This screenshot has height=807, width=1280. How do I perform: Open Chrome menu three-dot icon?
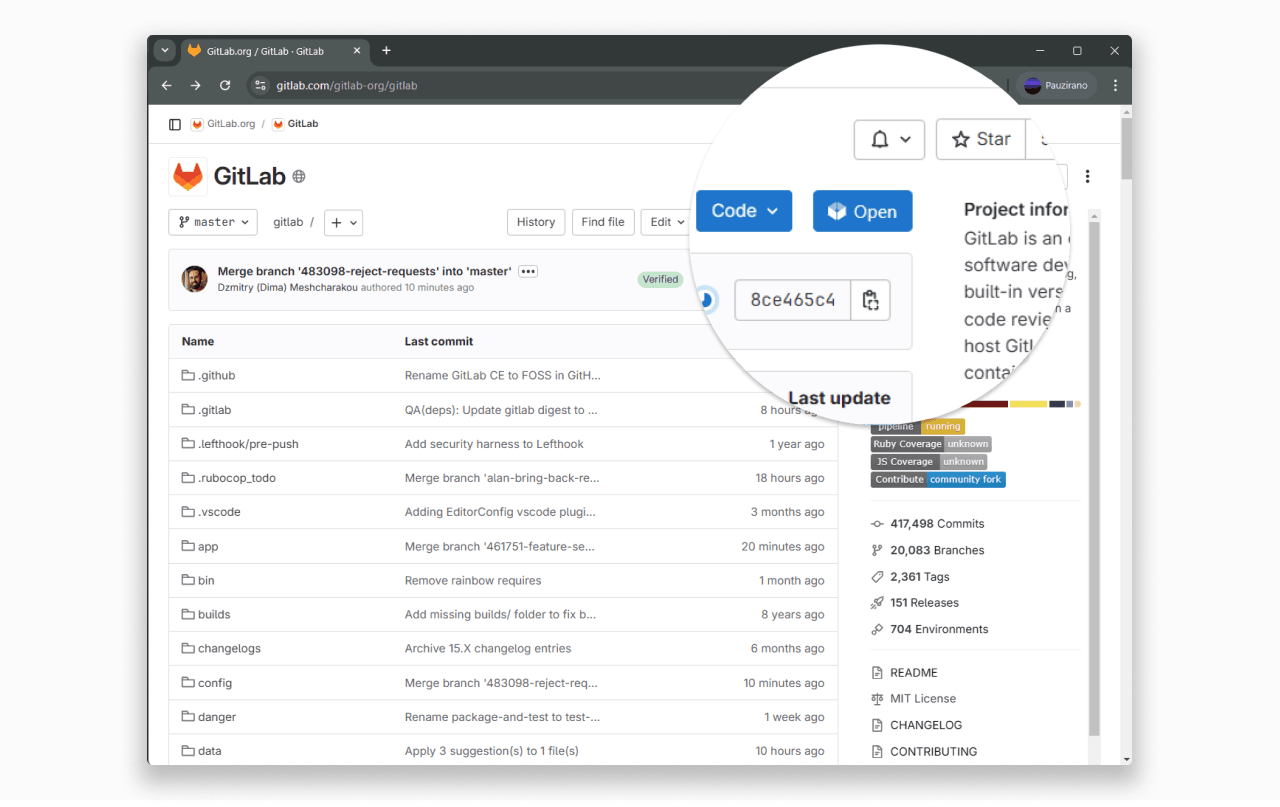coord(1115,86)
